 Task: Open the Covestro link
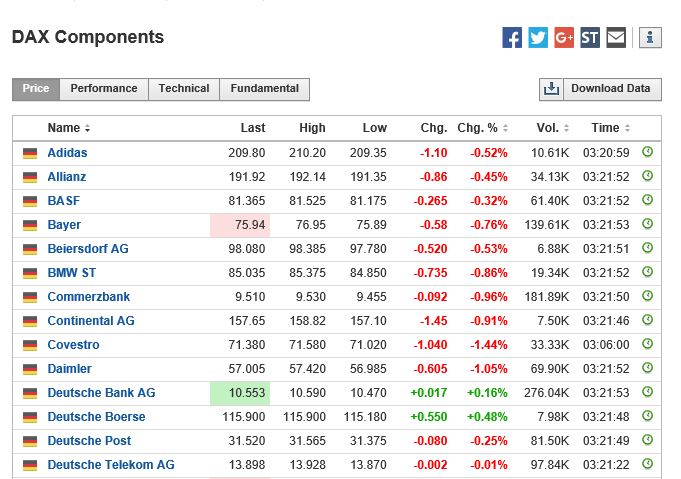pyautogui.click(x=73, y=345)
